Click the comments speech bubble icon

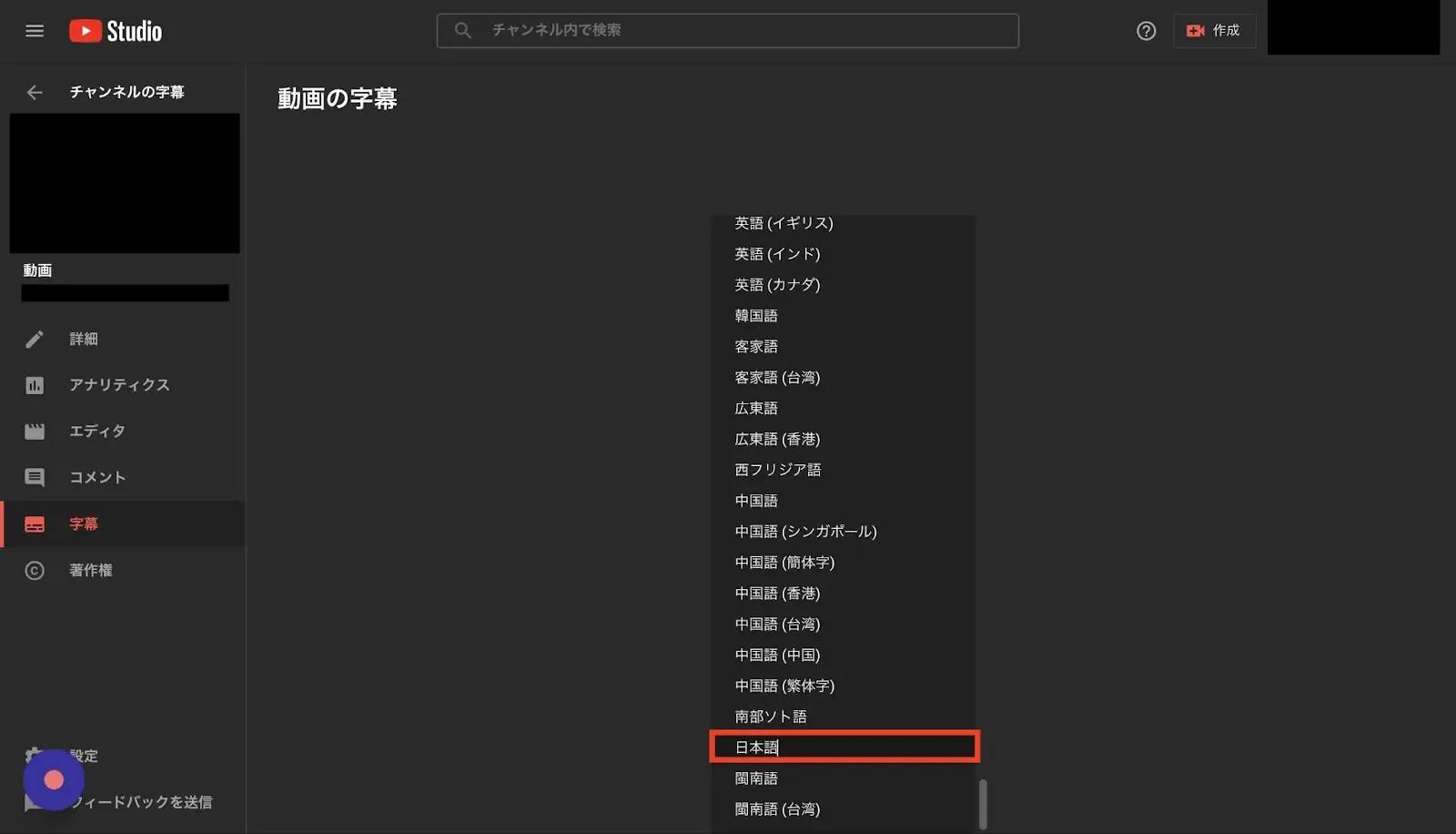point(35,478)
